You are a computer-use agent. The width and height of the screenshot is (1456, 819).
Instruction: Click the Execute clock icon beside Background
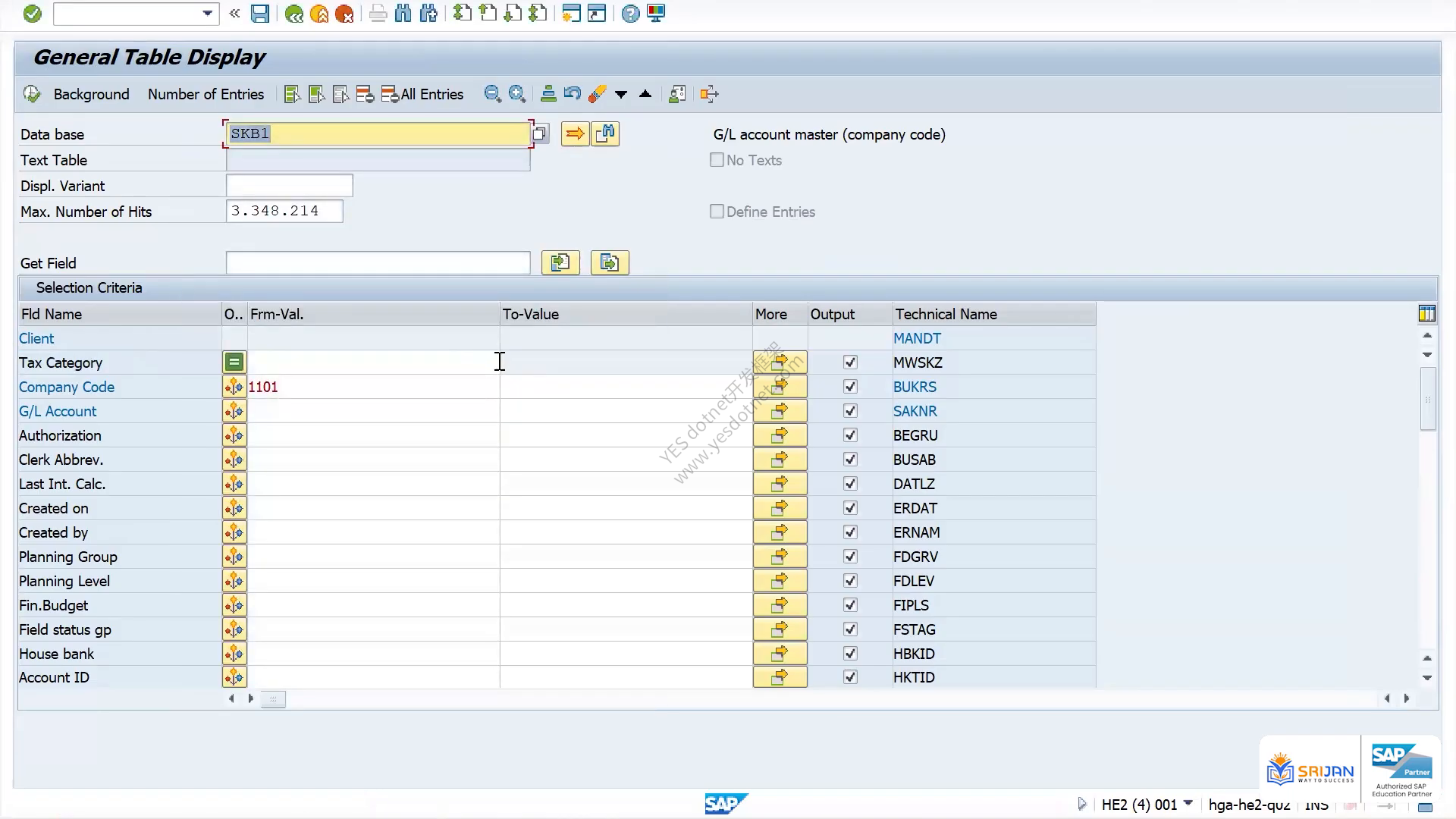coord(32,94)
